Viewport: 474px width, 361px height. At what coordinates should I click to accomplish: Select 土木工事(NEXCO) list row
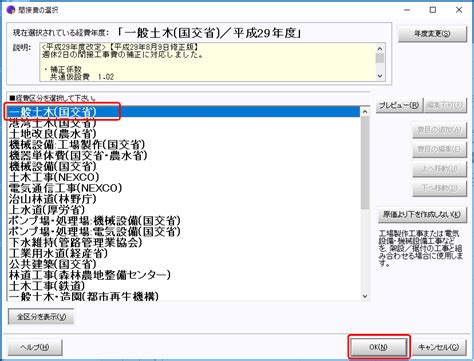tap(184, 177)
